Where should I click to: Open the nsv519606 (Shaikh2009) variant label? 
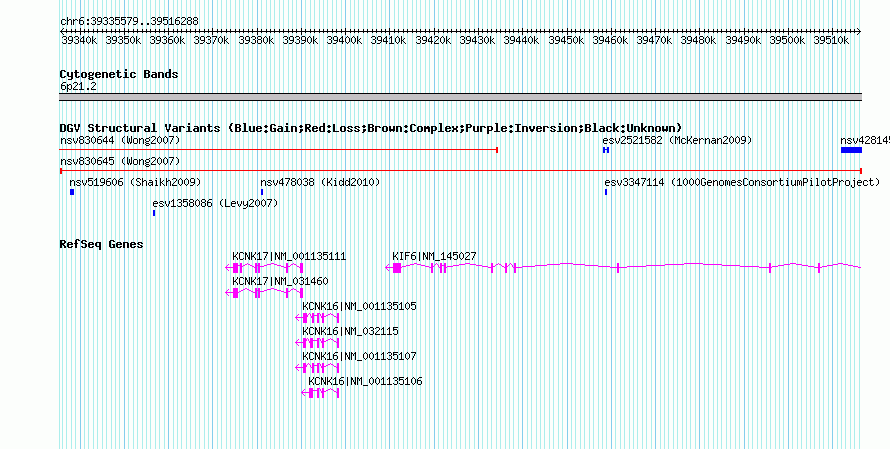135,183
